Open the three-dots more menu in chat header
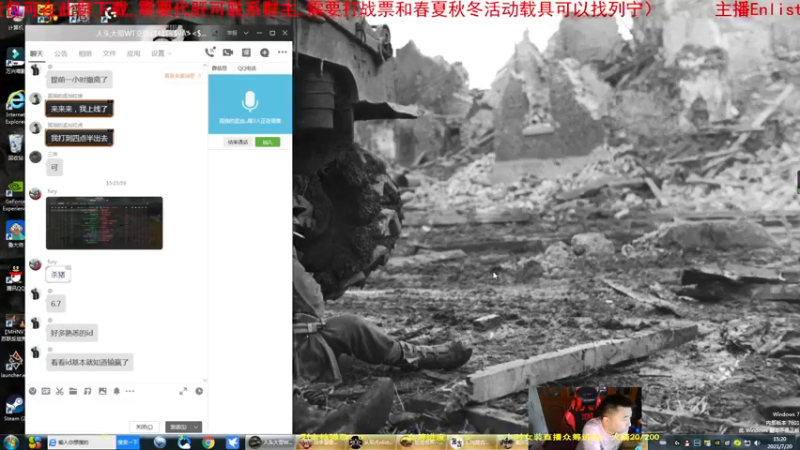 point(282,52)
